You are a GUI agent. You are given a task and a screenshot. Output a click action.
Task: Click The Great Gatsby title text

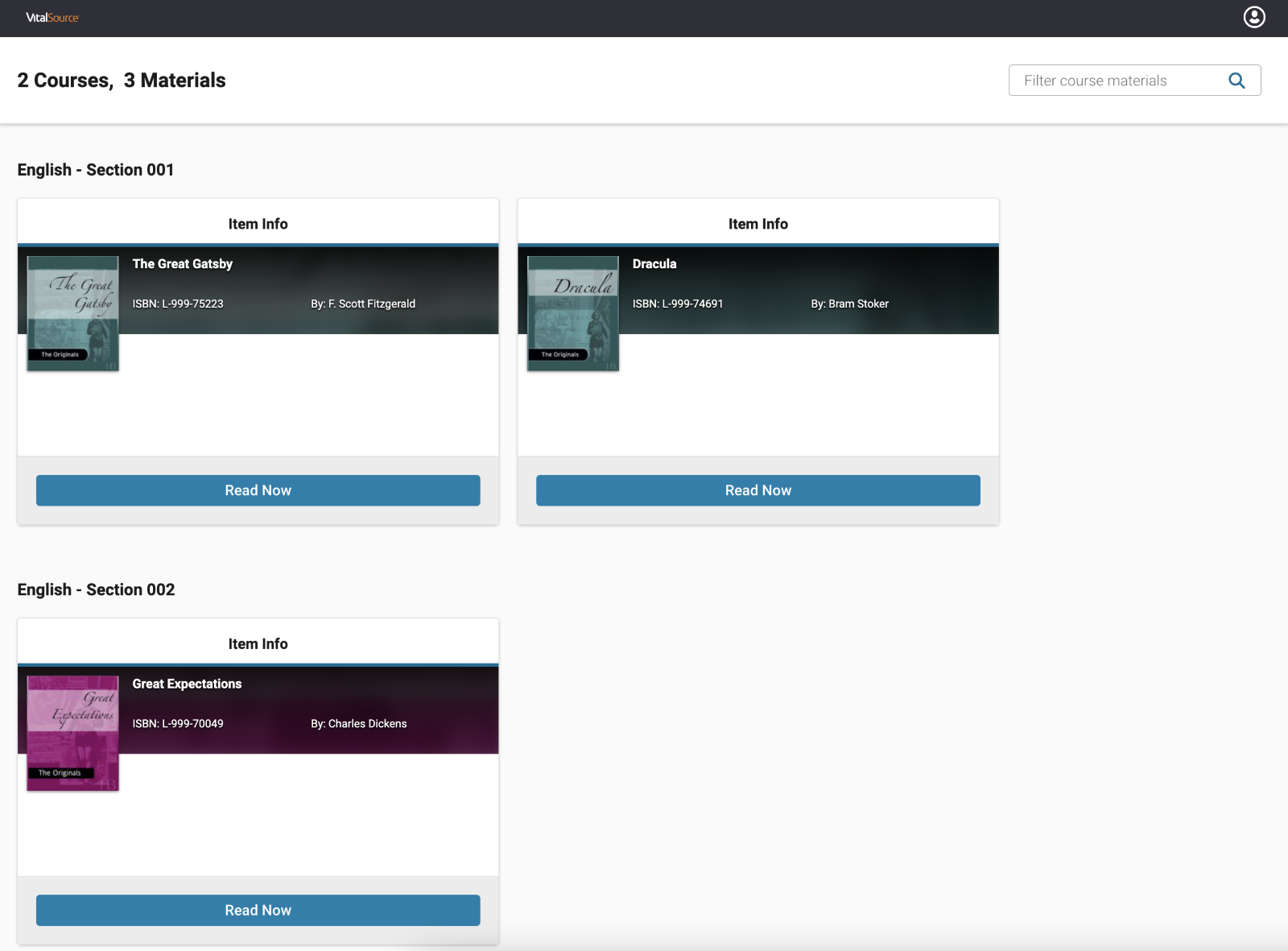[183, 264]
